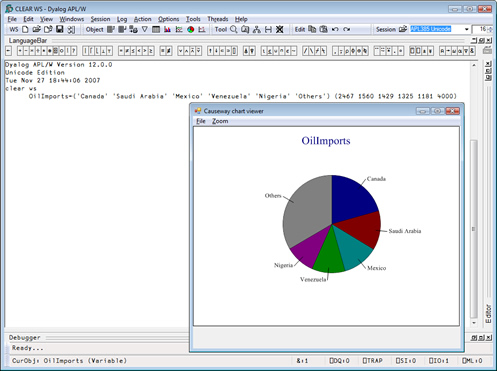Save the workspace with the floppy disk icon
The height and width of the screenshot is (371, 497).
(x=60, y=29)
